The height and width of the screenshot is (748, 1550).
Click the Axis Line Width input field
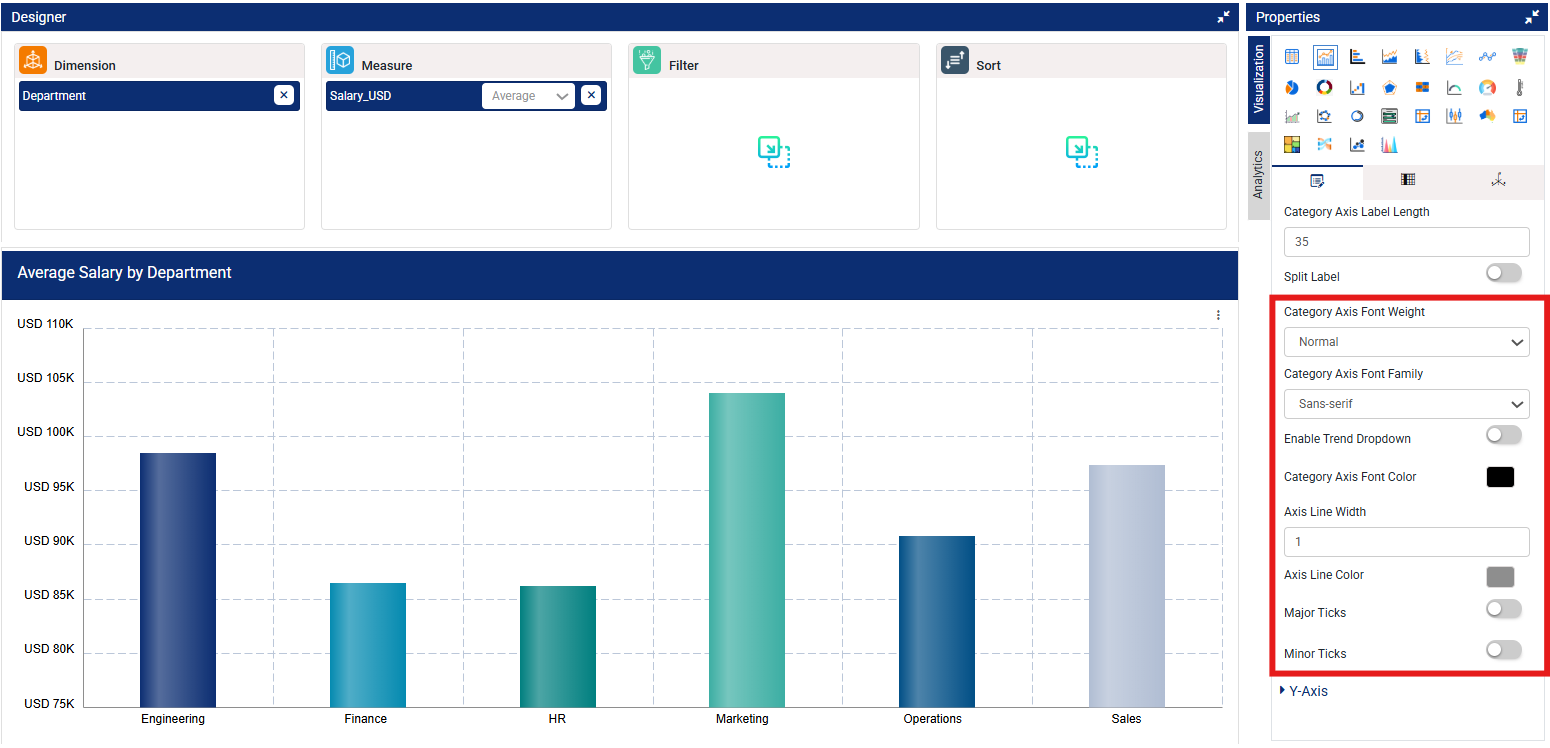(x=1406, y=542)
